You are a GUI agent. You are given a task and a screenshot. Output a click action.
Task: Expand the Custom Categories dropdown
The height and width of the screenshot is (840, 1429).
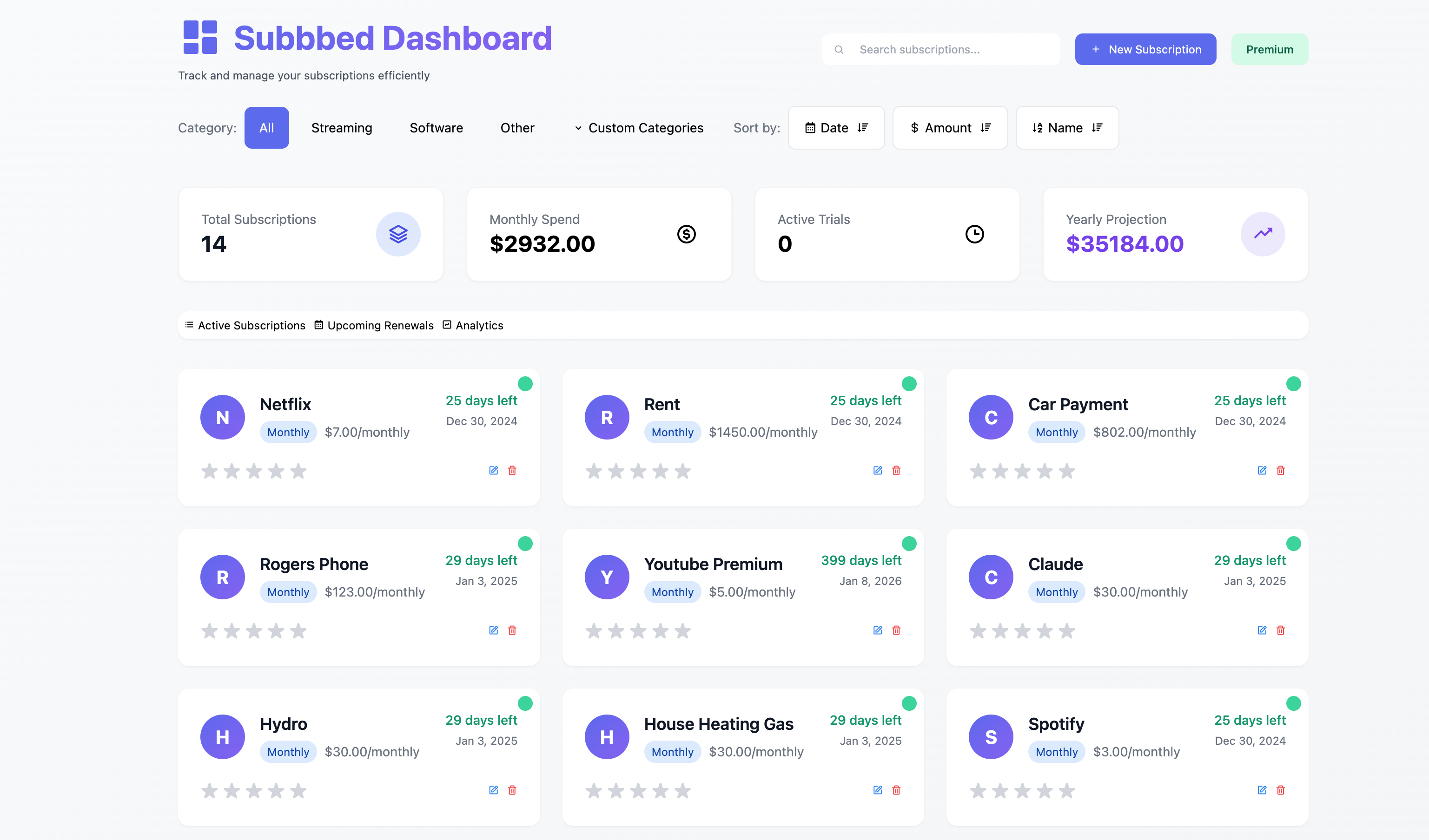(639, 128)
